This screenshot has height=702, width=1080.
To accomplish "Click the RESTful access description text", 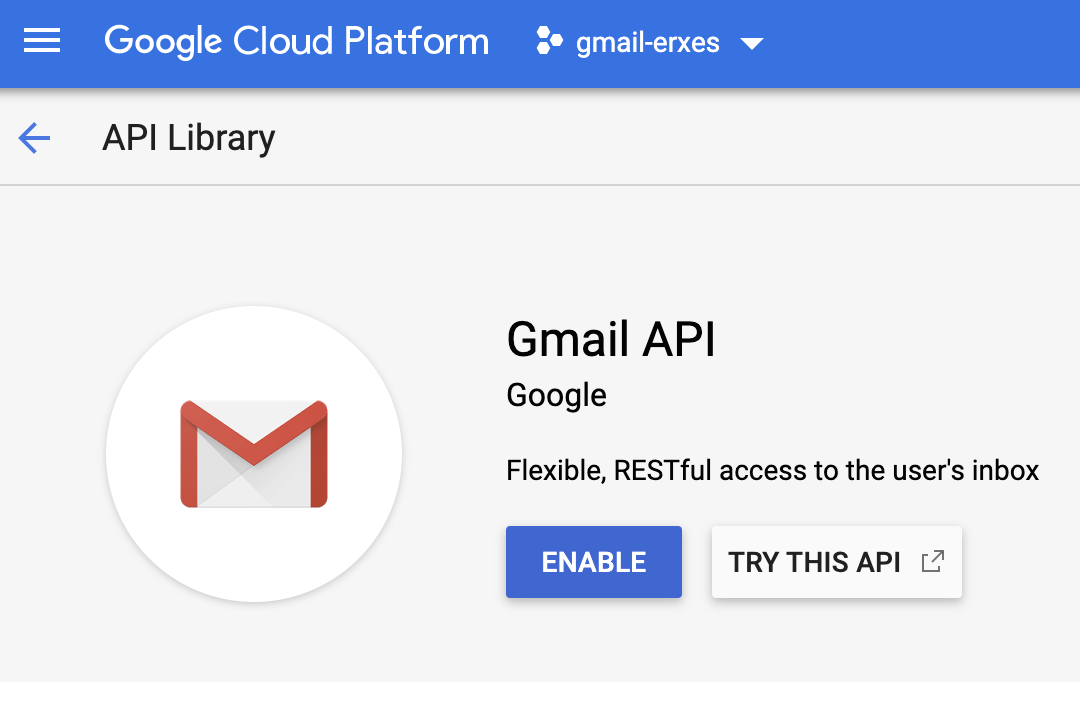I will [772, 470].
